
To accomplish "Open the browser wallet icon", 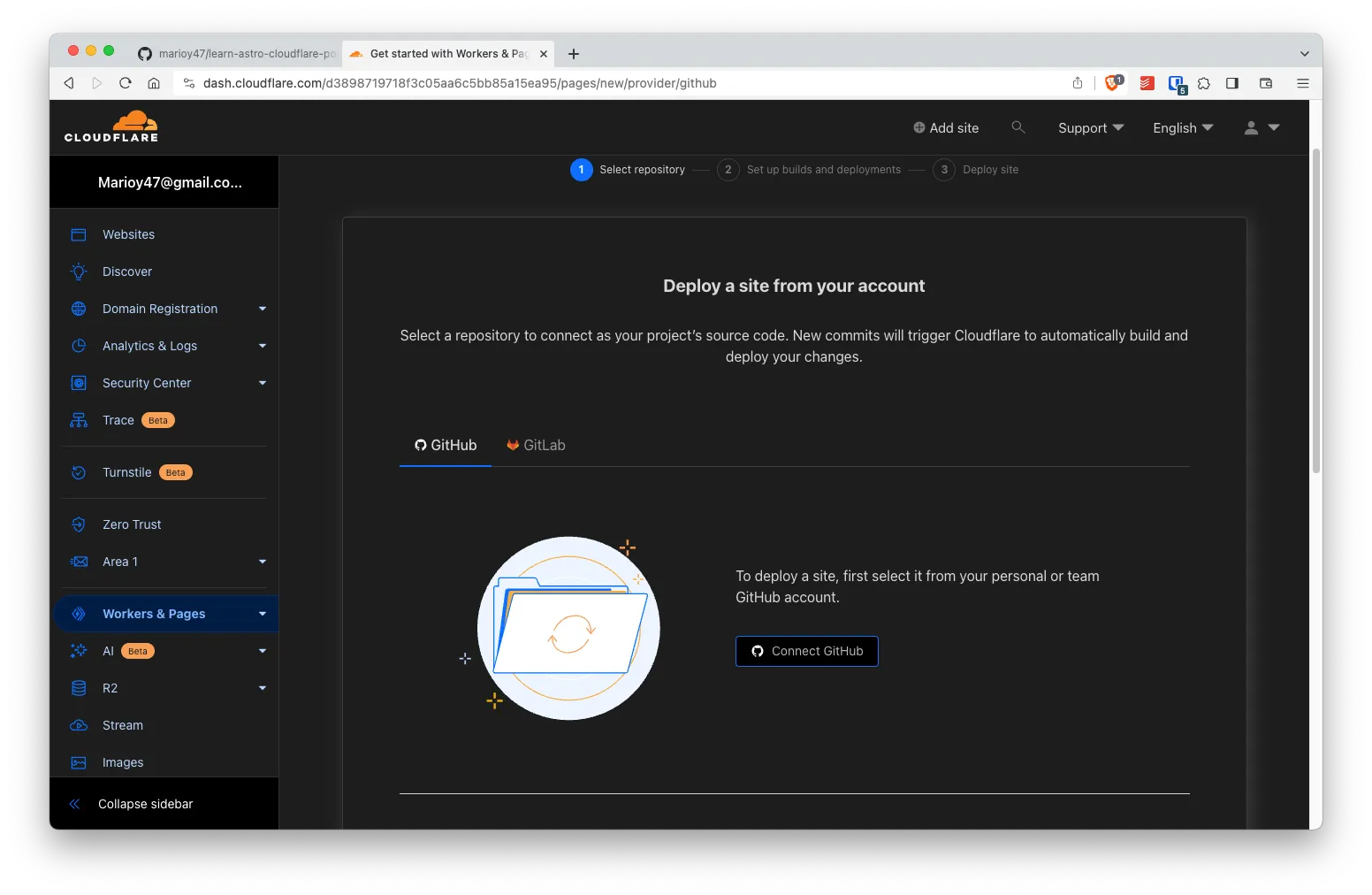I will pos(1266,83).
